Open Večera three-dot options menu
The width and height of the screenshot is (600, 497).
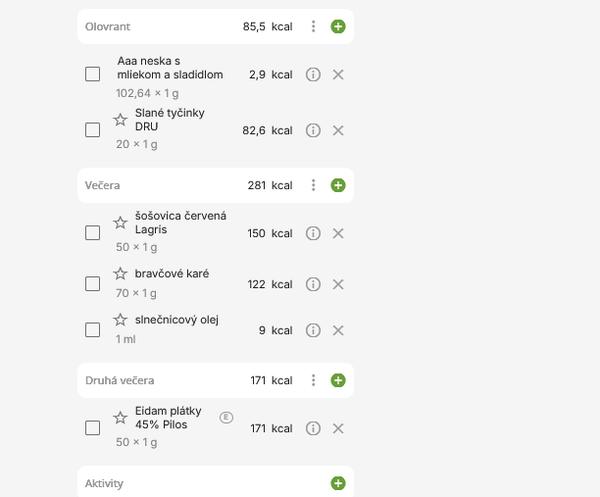tap(313, 185)
